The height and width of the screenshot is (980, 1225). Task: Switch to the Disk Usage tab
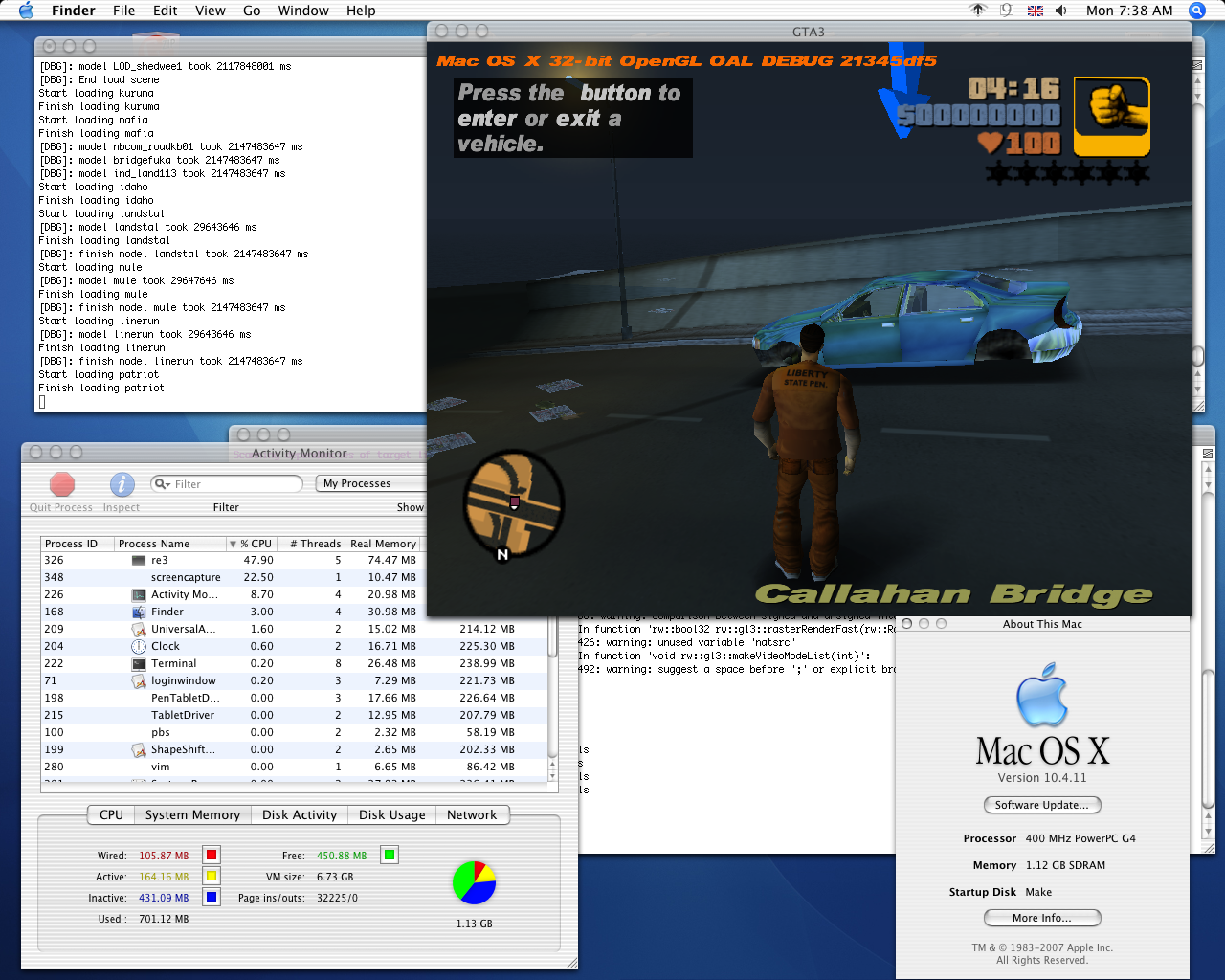[x=391, y=814]
